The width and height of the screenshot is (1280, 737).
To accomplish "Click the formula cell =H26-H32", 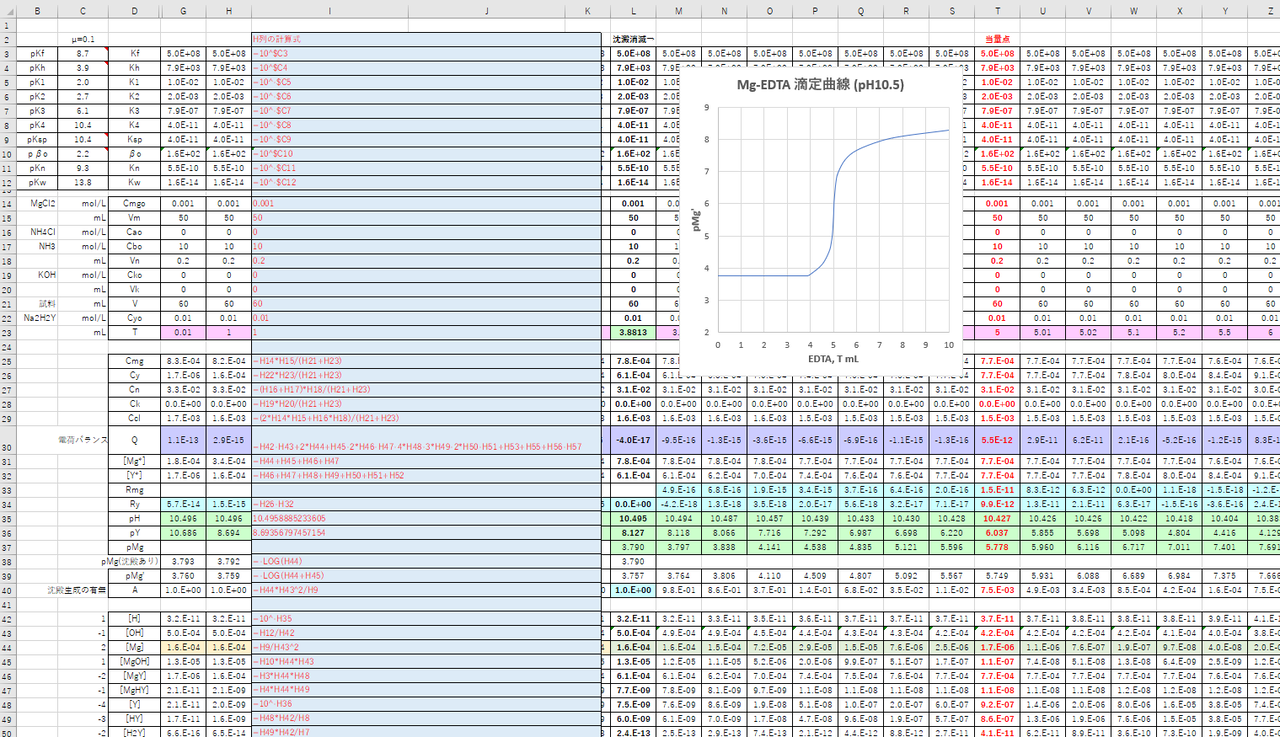I will [329, 504].
